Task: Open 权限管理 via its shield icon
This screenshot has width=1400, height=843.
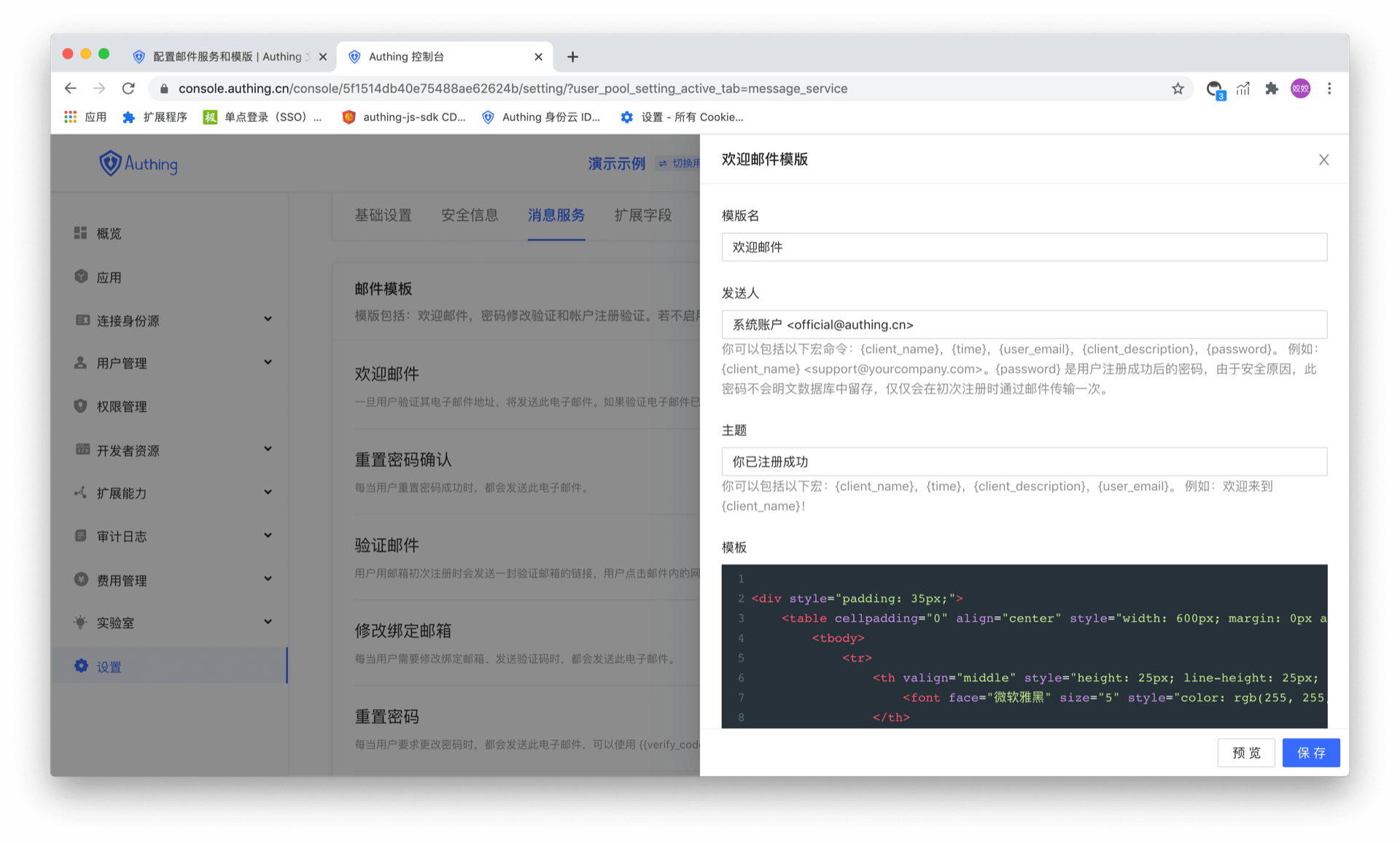Action: tap(81, 405)
